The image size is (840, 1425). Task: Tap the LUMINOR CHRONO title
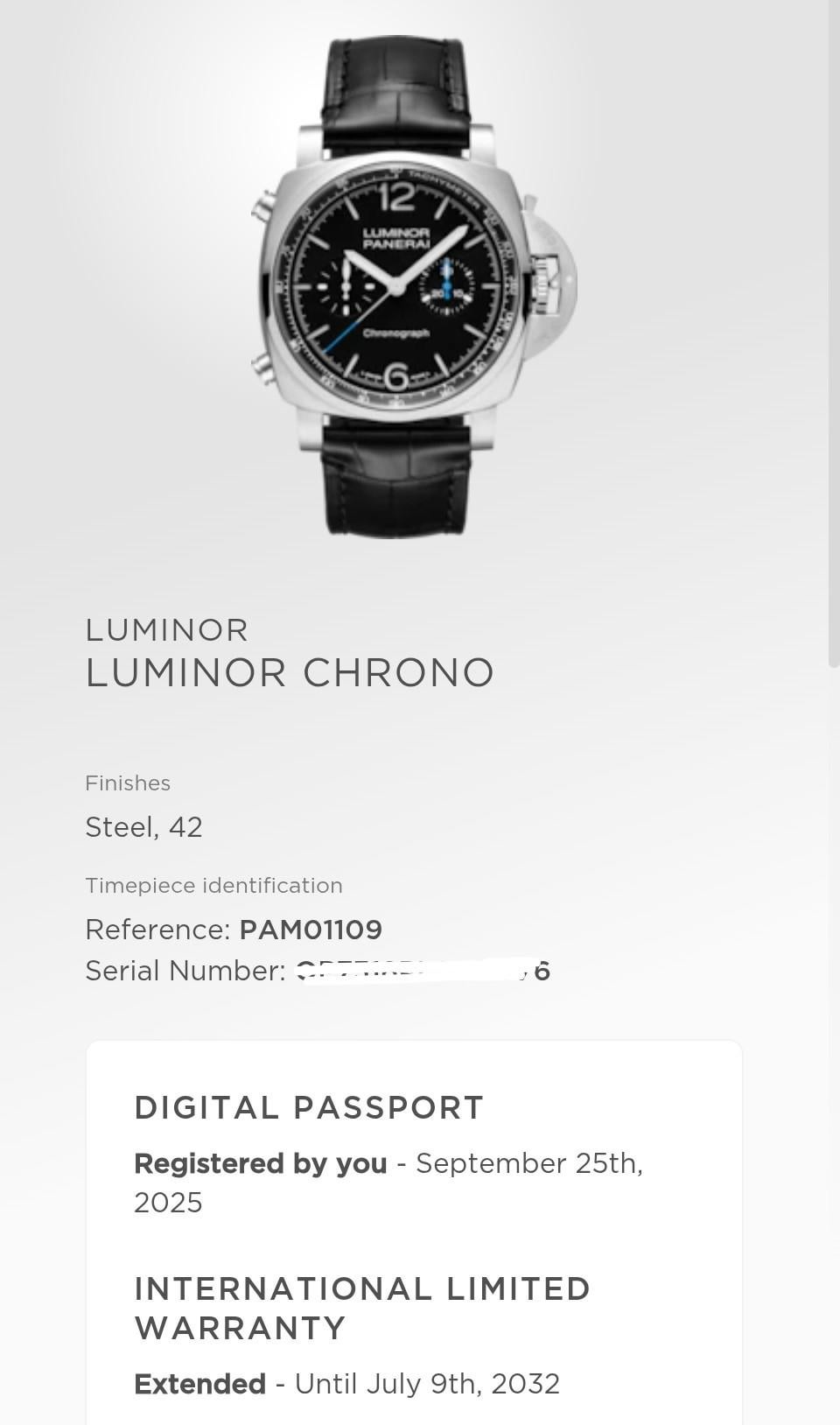pos(290,673)
